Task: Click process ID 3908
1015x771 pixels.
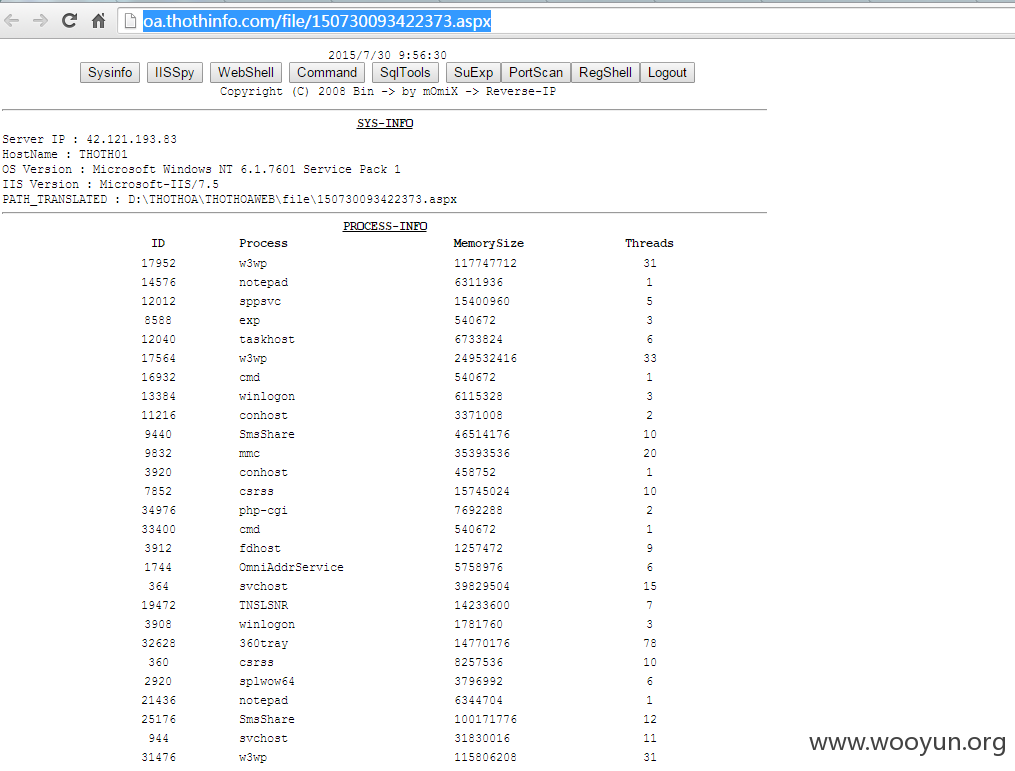Action: pos(159,624)
